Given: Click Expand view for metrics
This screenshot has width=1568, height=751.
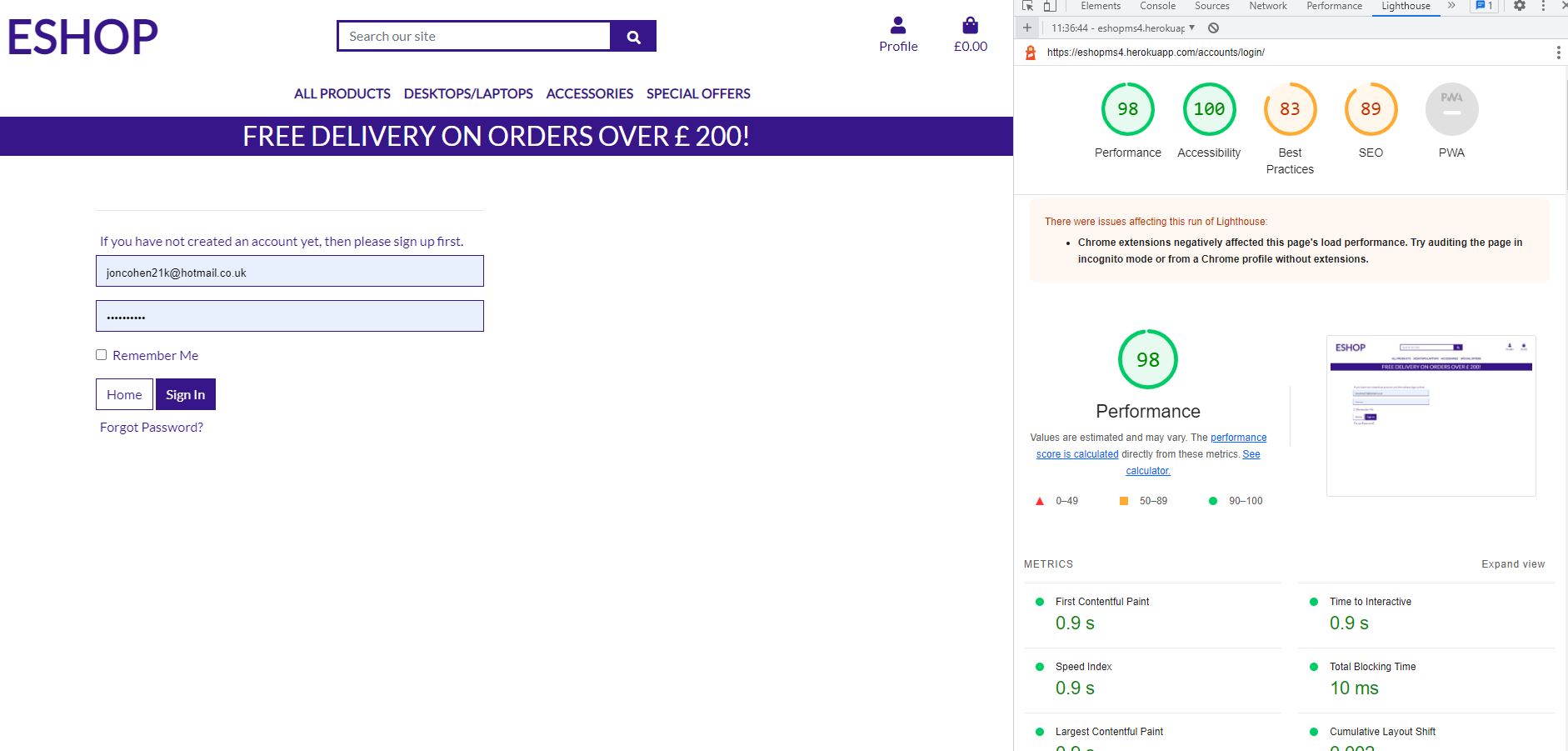Looking at the screenshot, I should 1512,564.
